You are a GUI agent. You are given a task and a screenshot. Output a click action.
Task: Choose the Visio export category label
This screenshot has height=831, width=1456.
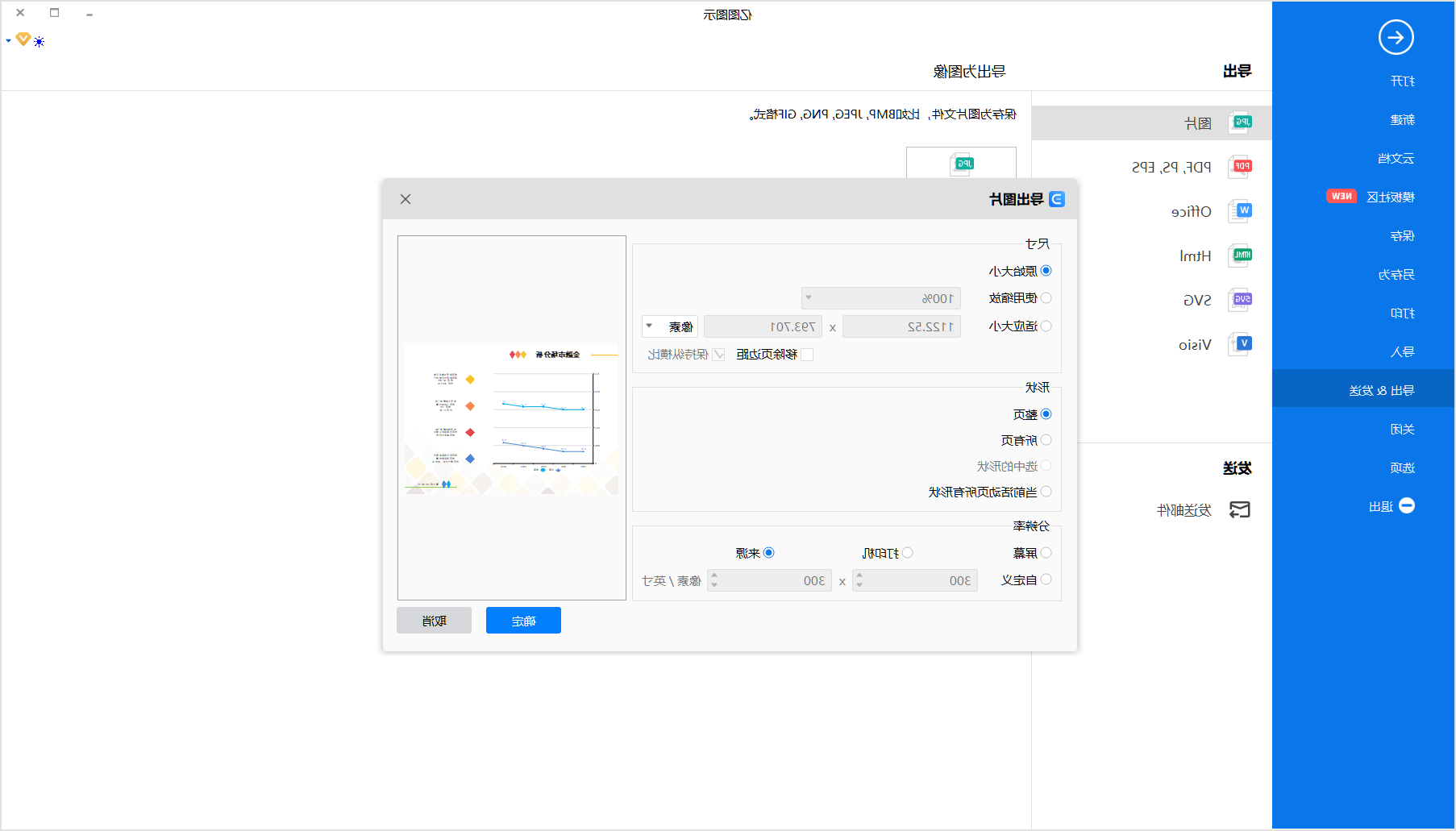(x=1195, y=345)
